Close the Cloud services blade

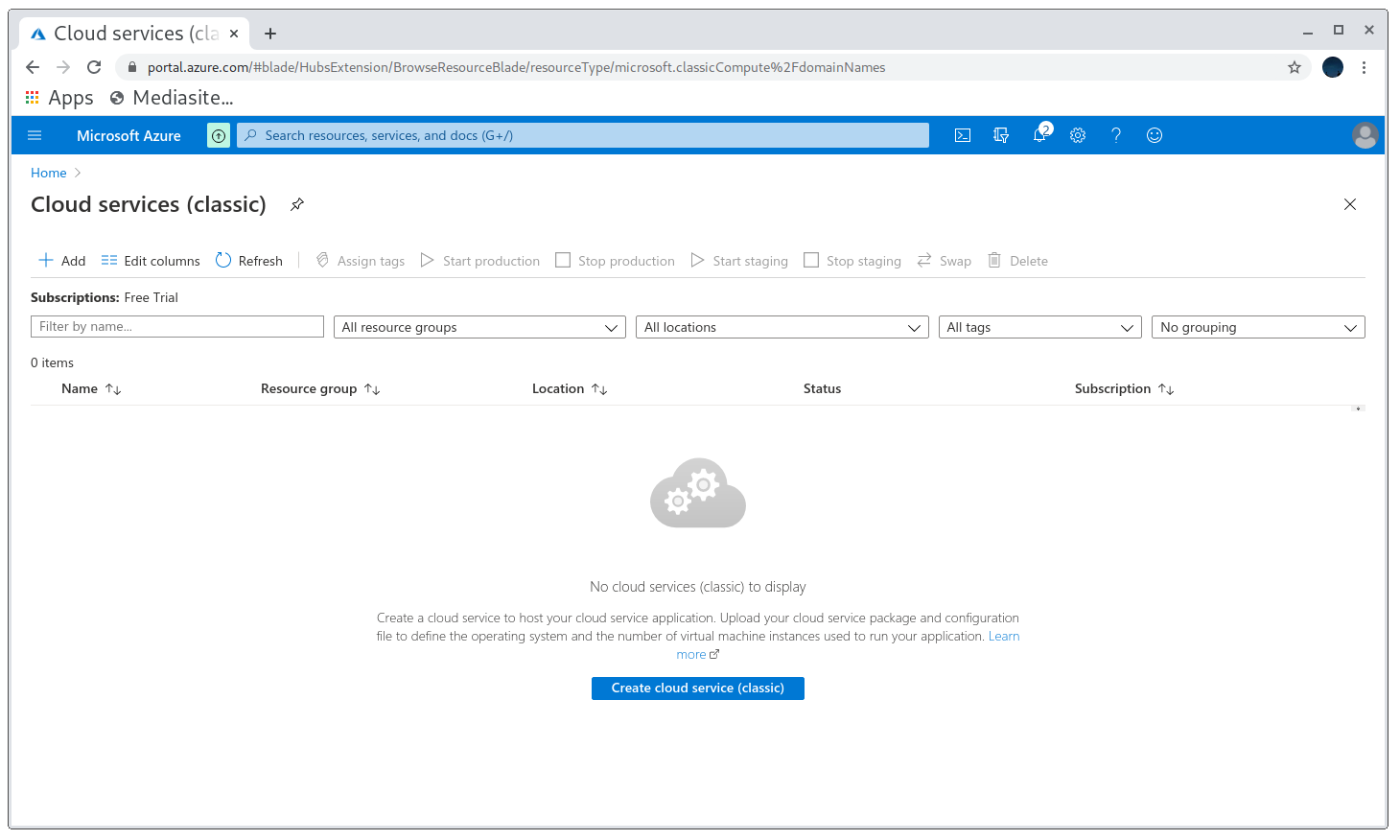(x=1350, y=204)
